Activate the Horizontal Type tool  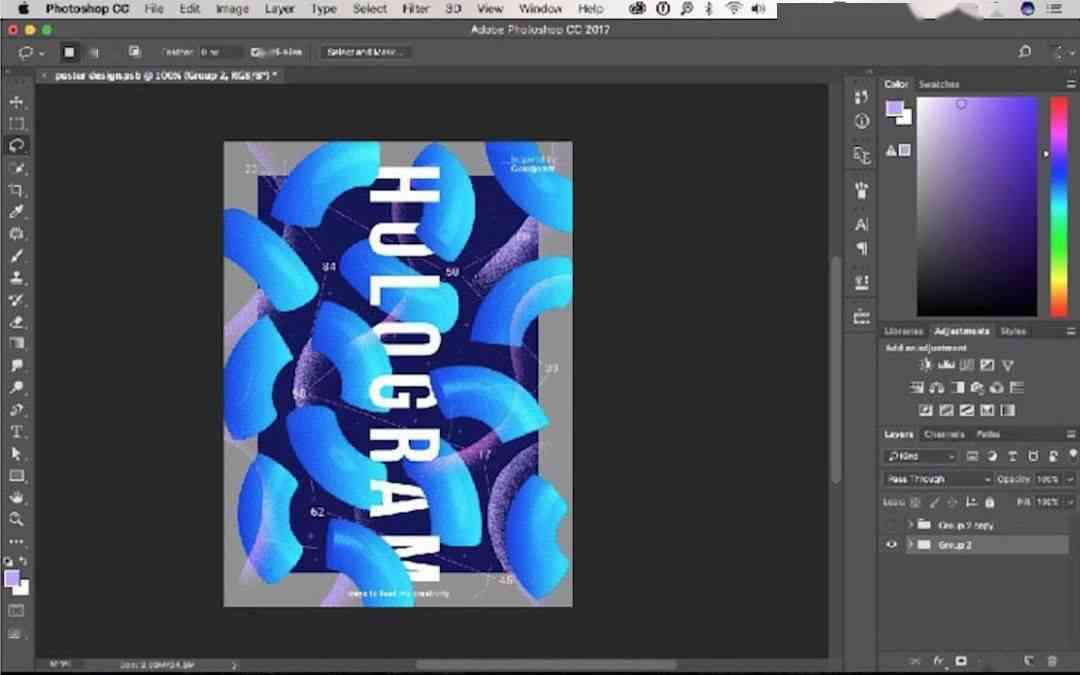point(16,432)
